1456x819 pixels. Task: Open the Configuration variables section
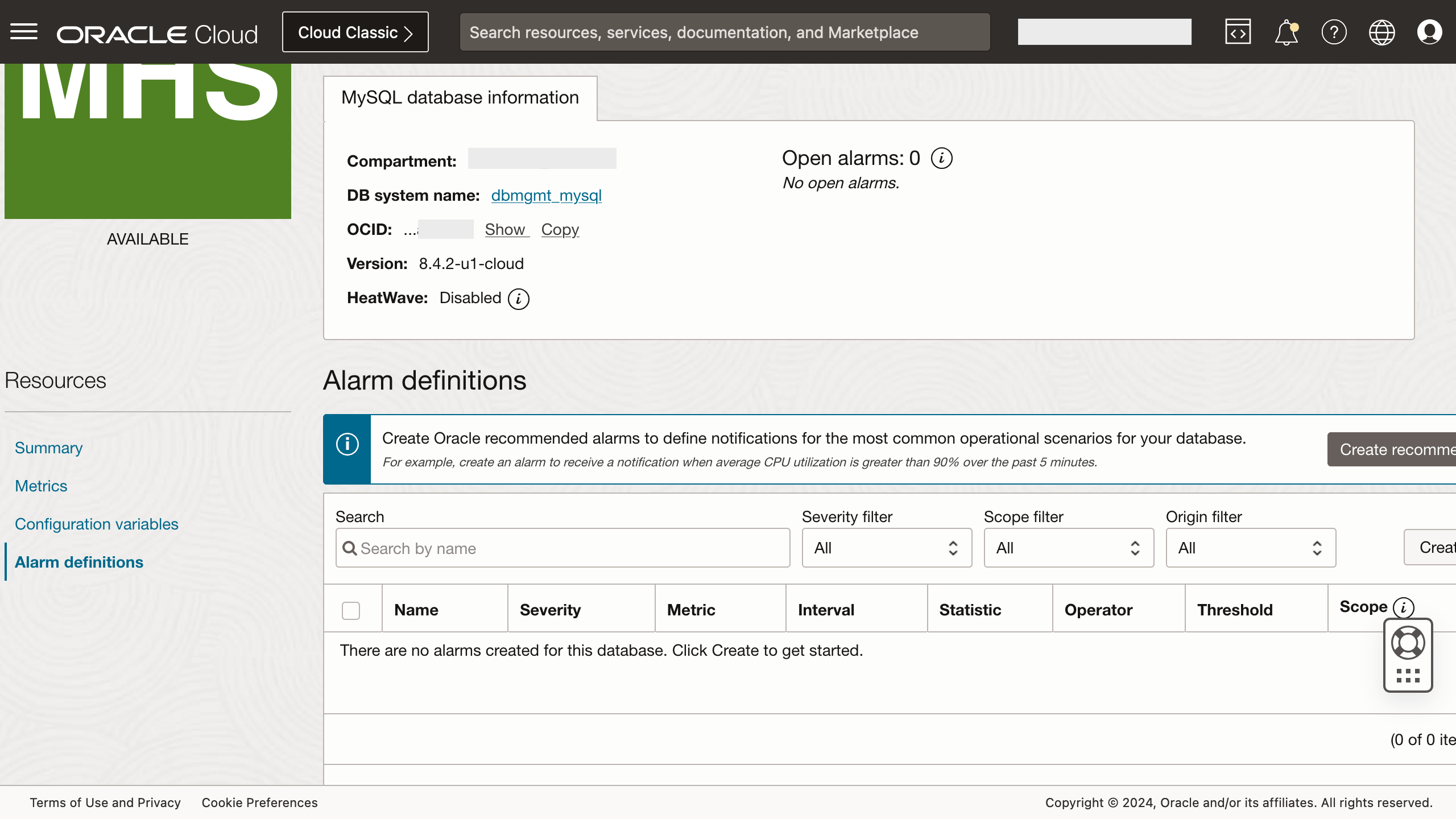tap(96, 524)
